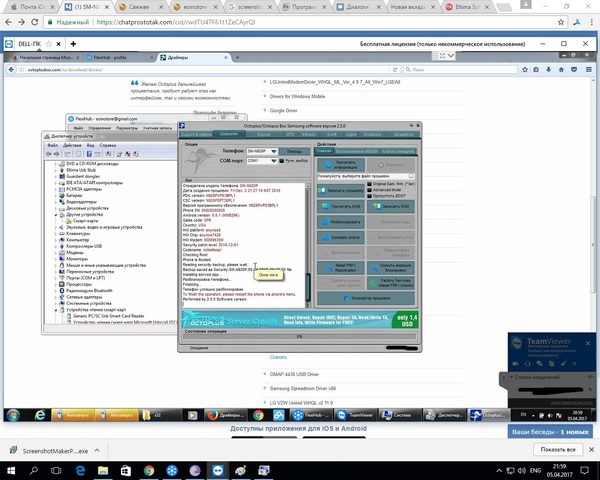Open Android менеджер sub-tab

coord(398,152)
